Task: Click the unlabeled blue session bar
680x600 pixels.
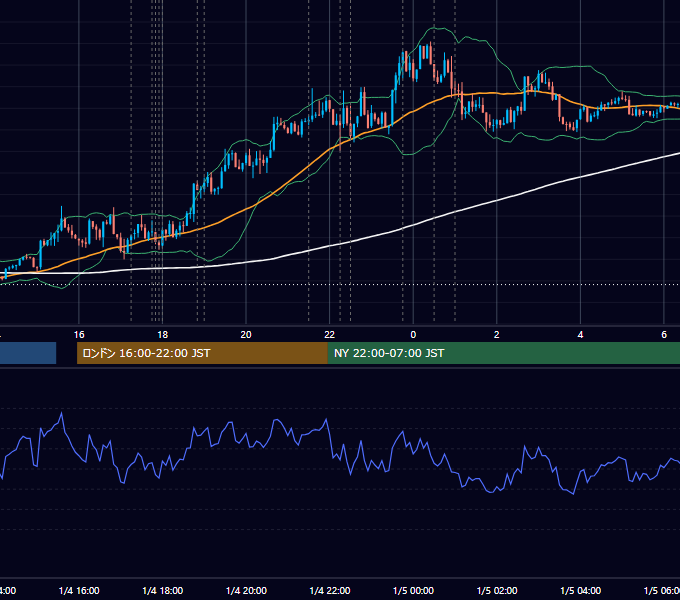Action: [28, 353]
